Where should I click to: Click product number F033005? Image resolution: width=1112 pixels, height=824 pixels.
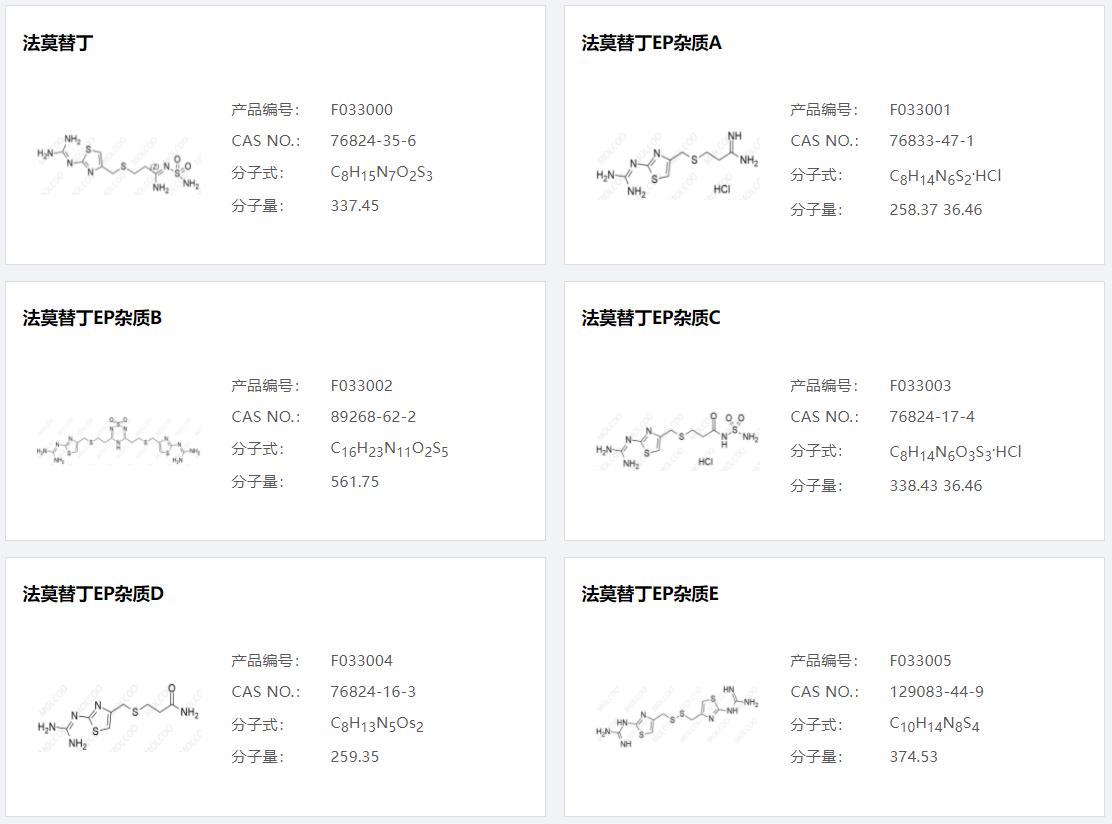pyautogui.click(x=920, y=661)
